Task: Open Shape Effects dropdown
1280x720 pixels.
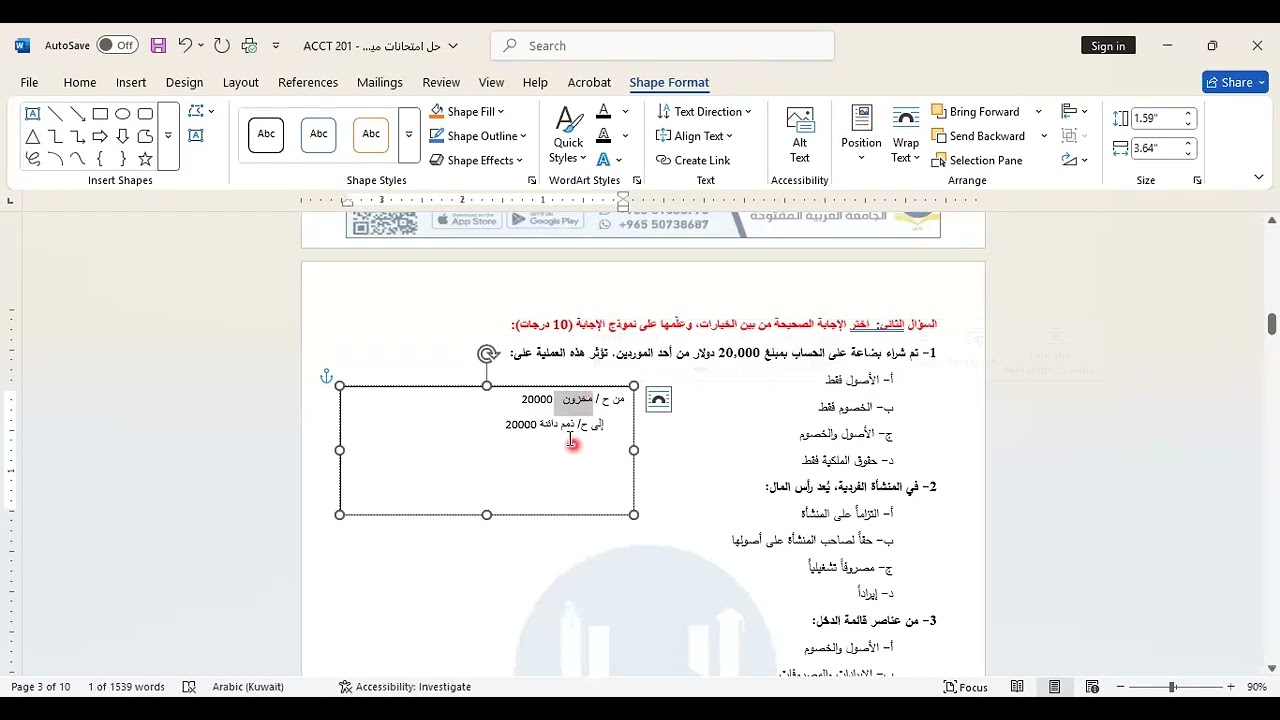Action: click(x=476, y=160)
